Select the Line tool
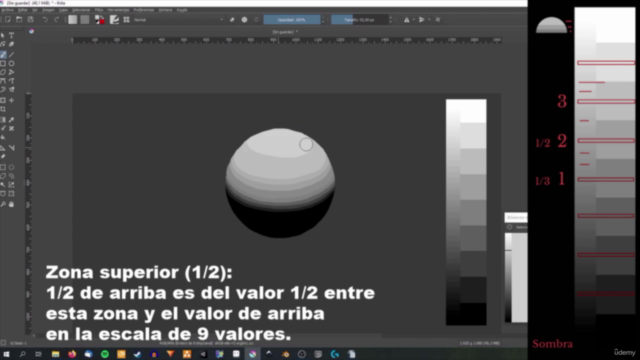 [x=11, y=54]
